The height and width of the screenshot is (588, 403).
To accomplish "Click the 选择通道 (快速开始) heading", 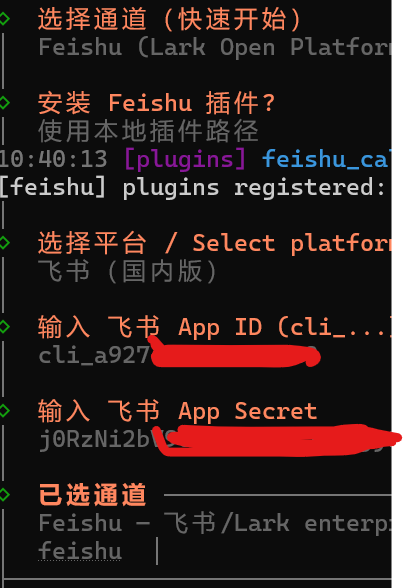I will 169,19.
